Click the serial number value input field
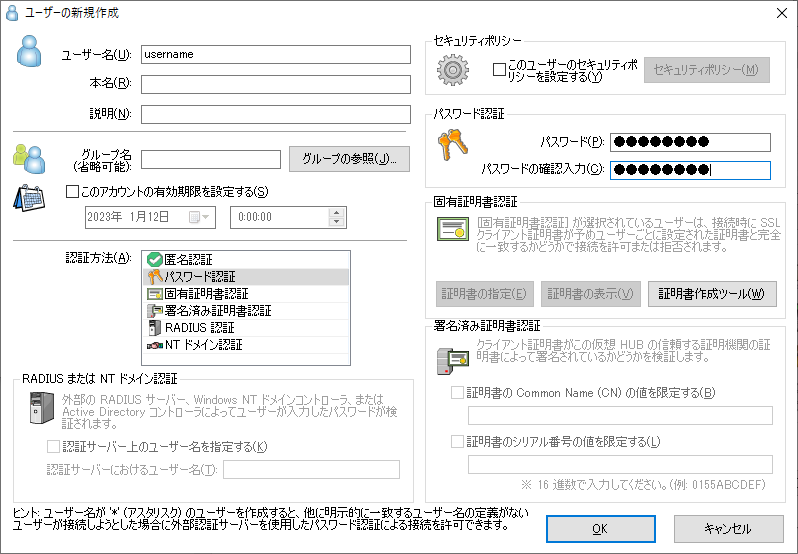This screenshot has width=798, height=554. [x=620, y=464]
